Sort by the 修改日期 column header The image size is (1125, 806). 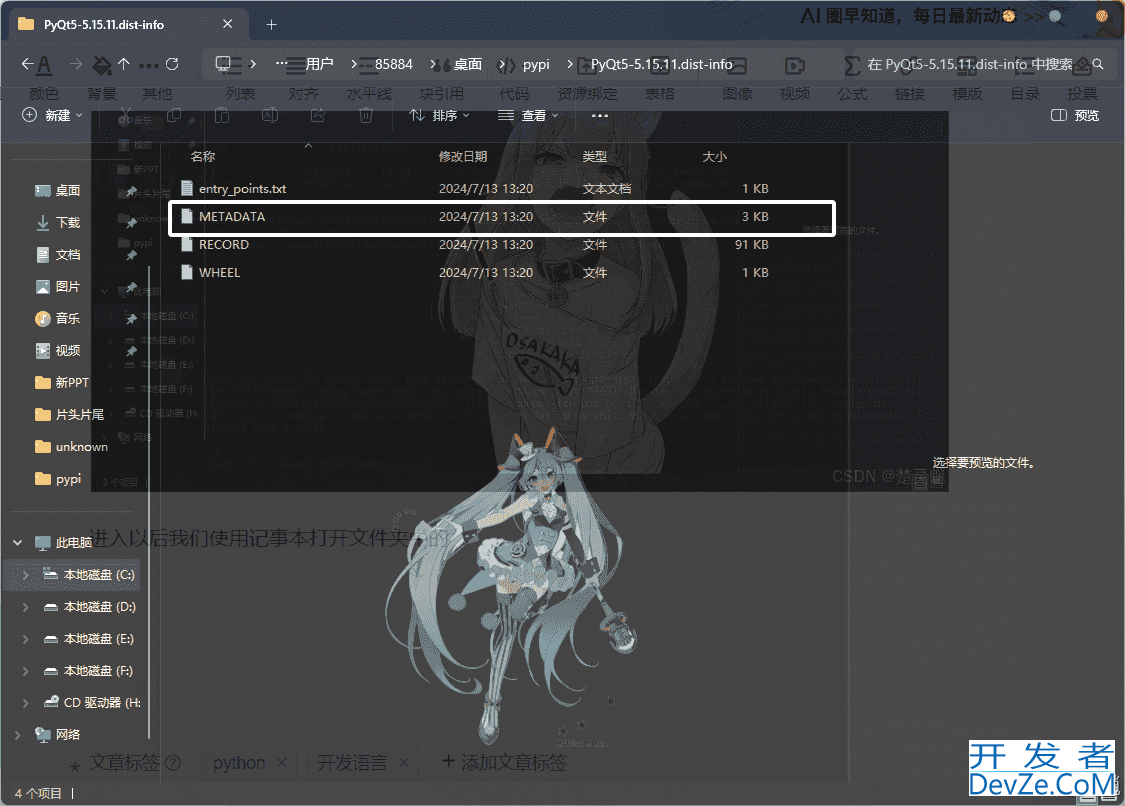click(463, 156)
